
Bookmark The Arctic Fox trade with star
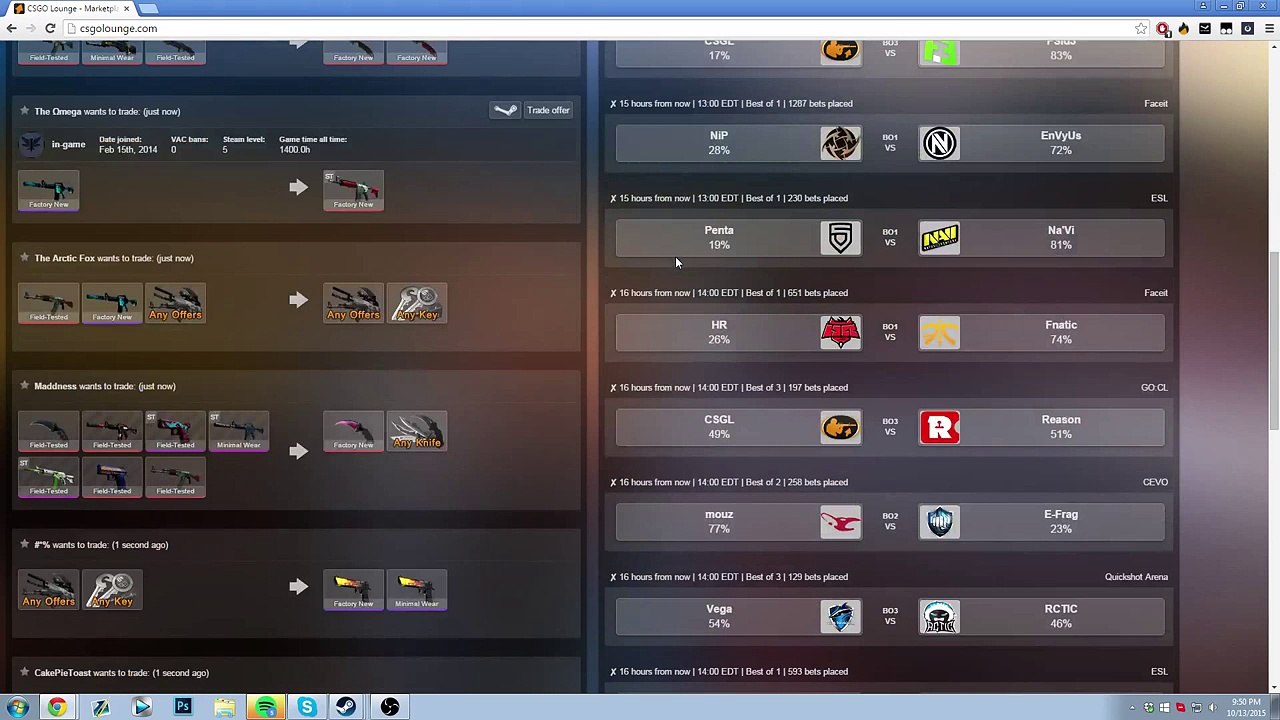click(x=24, y=258)
